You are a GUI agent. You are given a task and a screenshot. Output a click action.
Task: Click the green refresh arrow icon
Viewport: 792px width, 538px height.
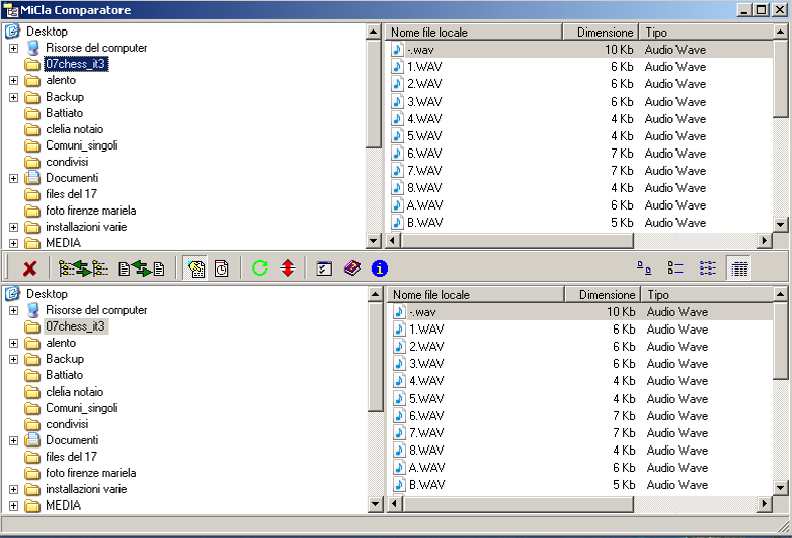coord(260,268)
